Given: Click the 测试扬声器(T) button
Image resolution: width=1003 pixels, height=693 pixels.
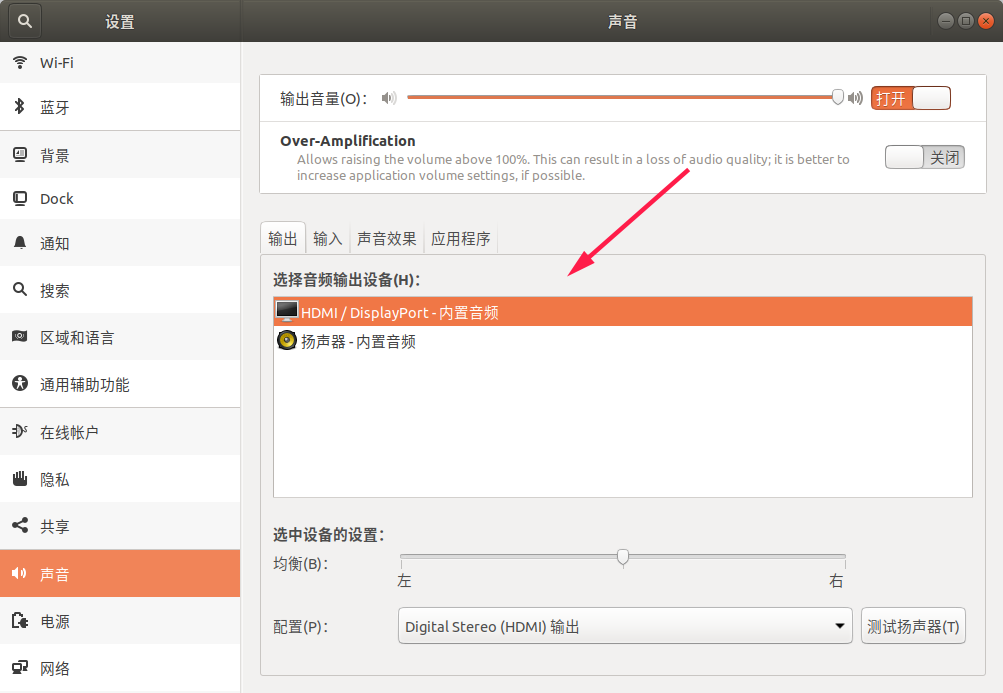Looking at the screenshot, I should 913,626.
